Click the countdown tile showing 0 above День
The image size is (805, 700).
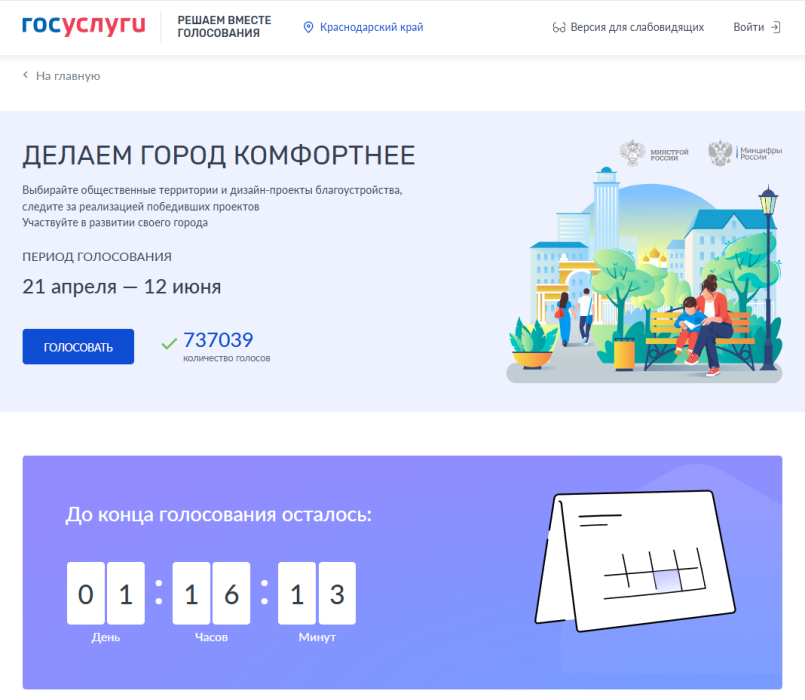(86, 593)
